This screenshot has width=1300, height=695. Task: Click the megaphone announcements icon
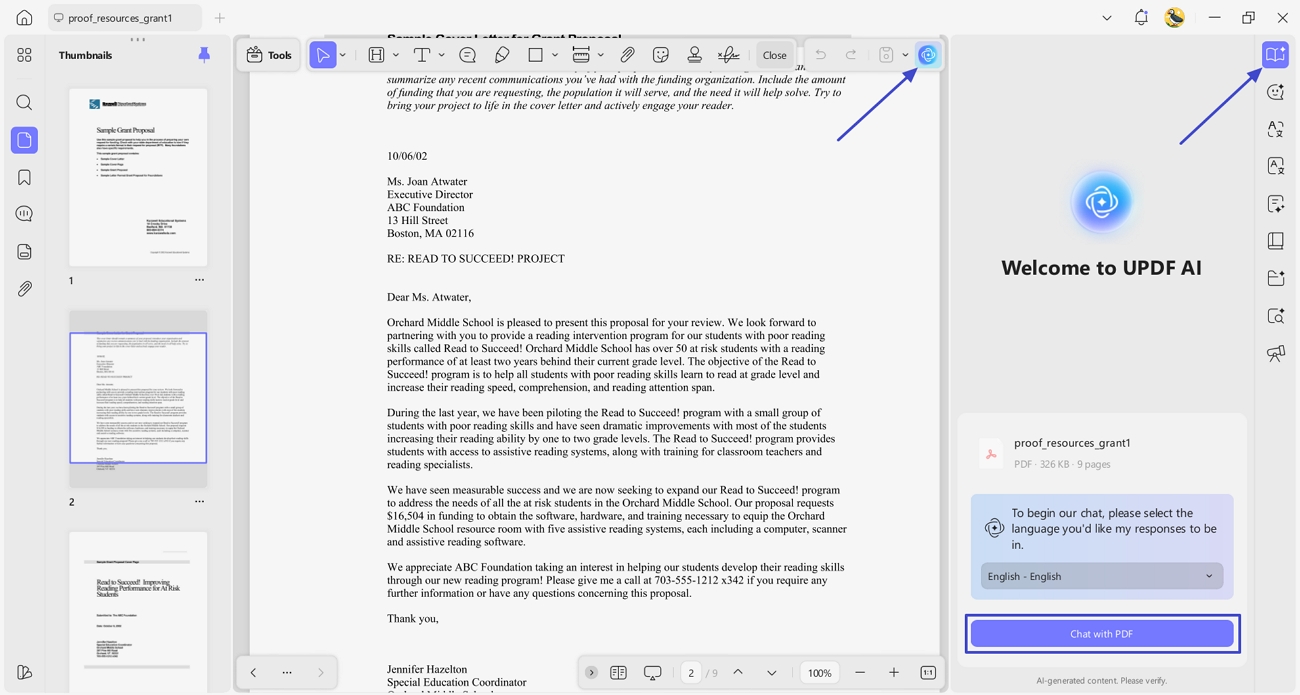1275,353
